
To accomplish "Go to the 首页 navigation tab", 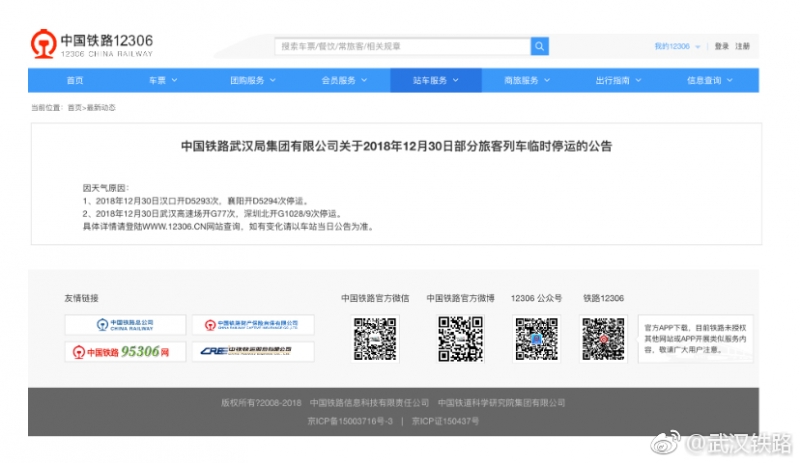I will click(x=75, y=80).
